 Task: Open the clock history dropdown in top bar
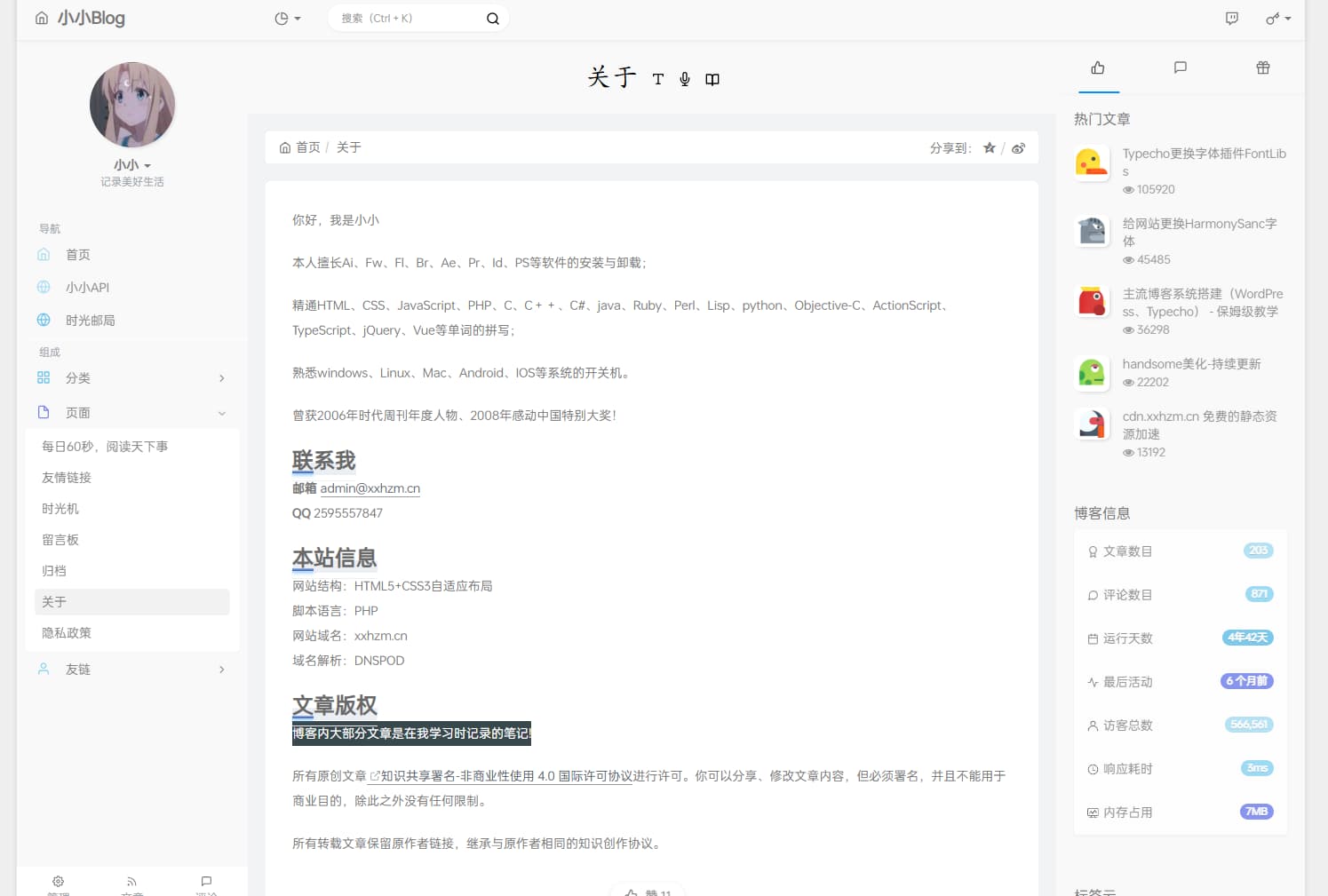286,18
